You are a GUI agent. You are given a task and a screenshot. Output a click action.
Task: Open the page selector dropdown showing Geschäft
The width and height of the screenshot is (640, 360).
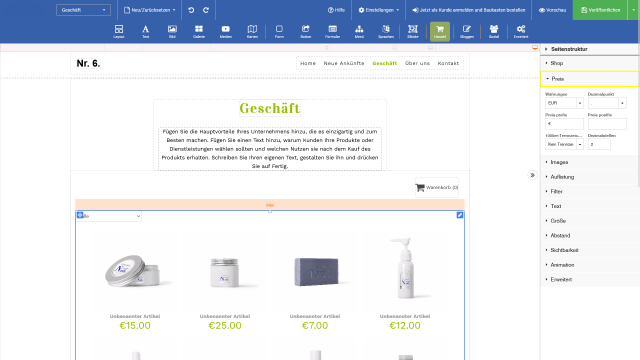[x=83, y=10]
